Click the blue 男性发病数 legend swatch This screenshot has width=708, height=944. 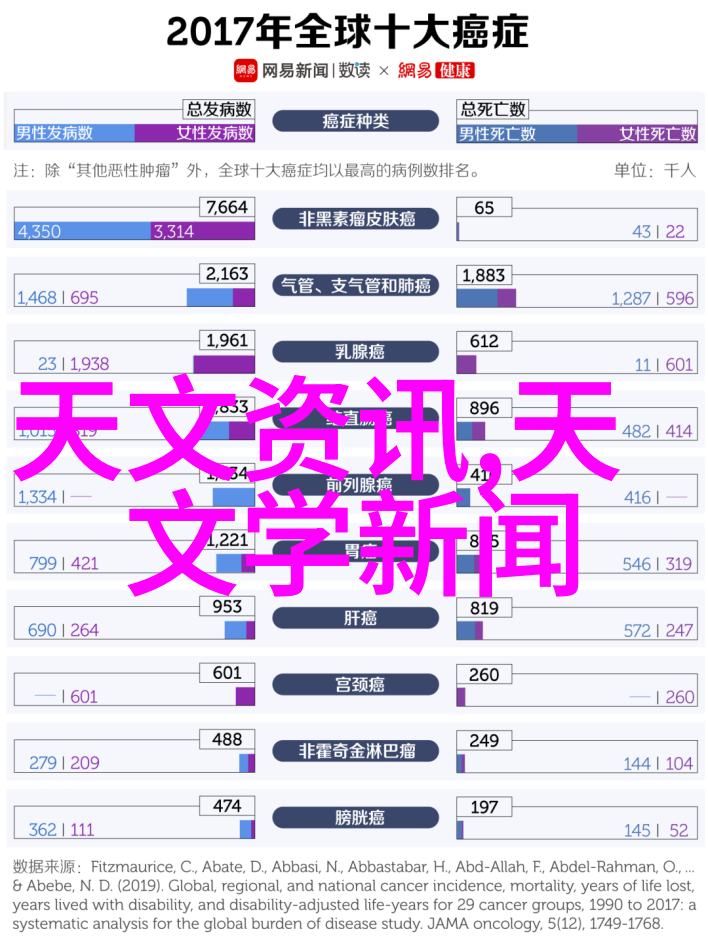74,132
